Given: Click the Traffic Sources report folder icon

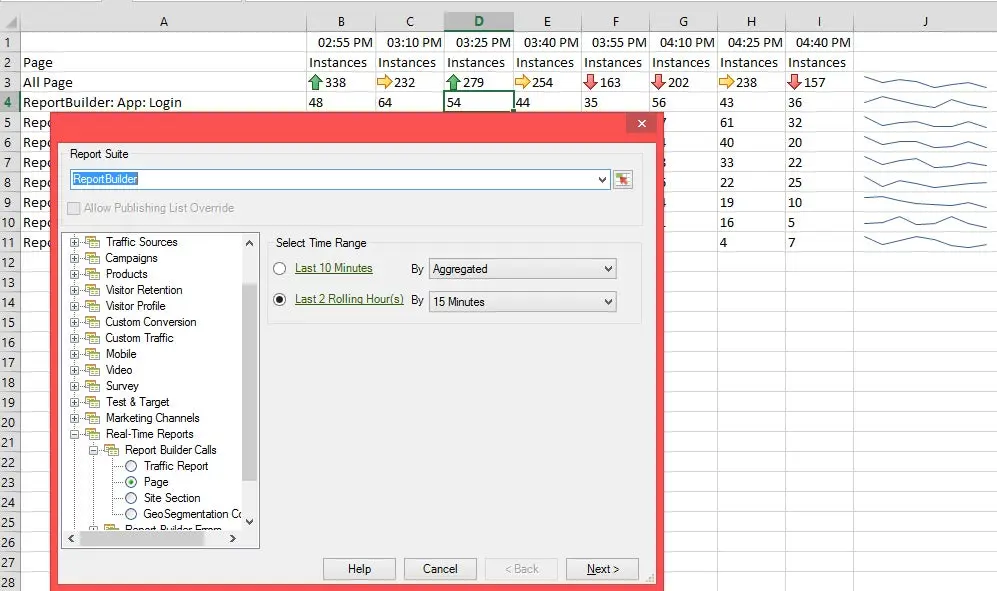Looking at the screenshot, I should tap(92, 242).
